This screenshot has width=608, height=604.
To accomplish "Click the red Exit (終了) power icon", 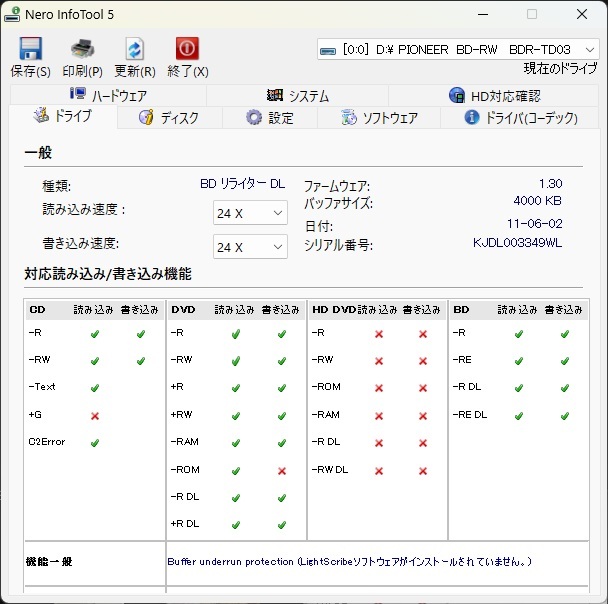I will click(187, 50).
